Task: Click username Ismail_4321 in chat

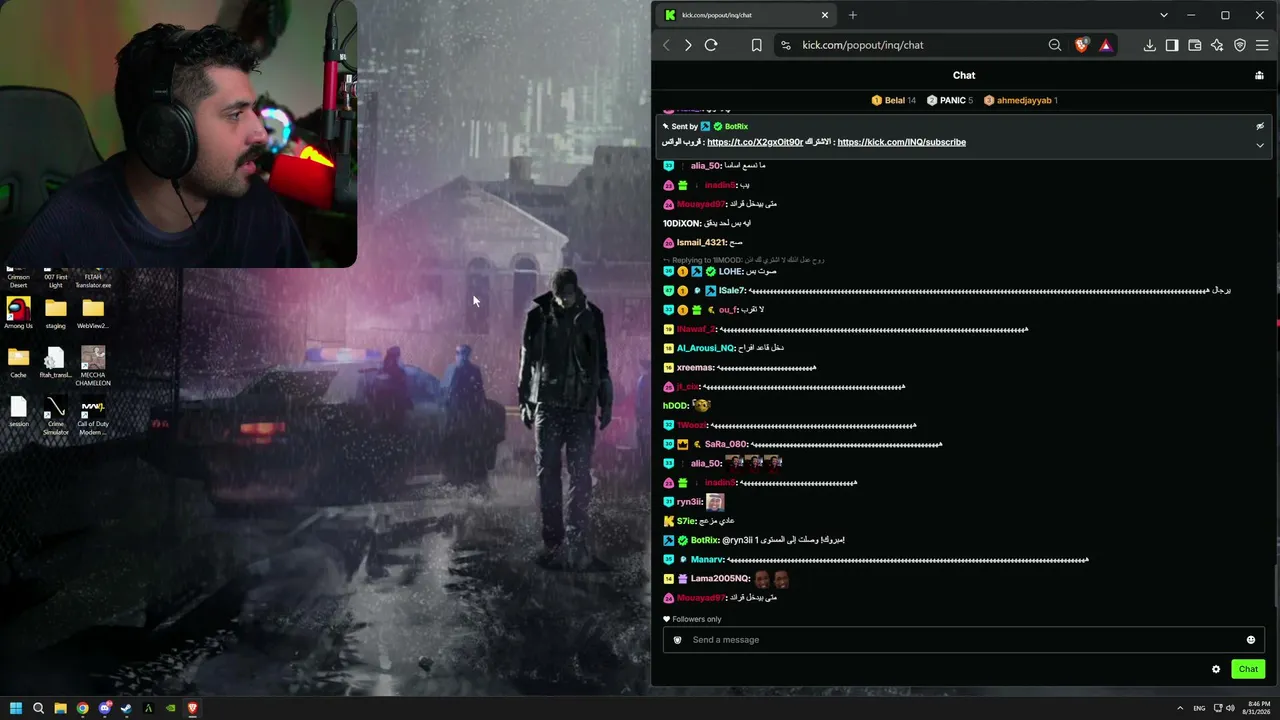Action: click(x=701, y=243)
